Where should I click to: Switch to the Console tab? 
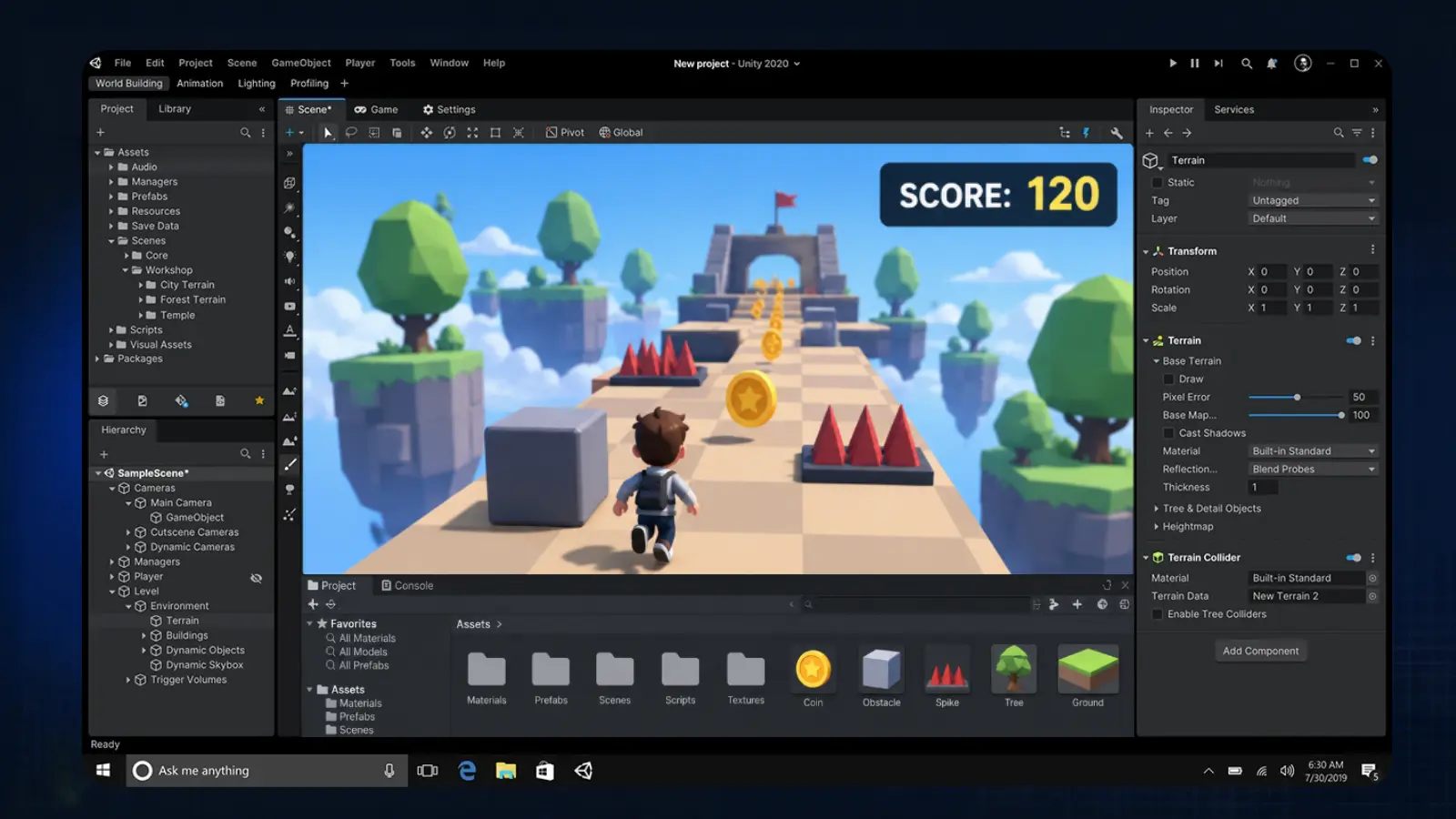click(407, 586)
